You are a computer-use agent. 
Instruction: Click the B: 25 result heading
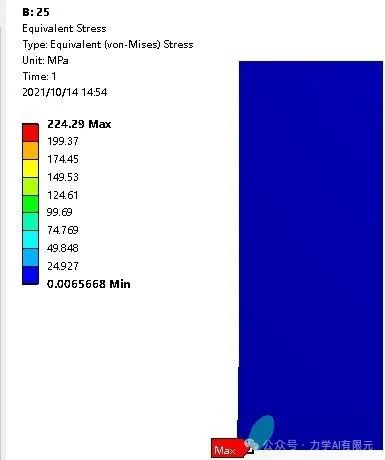pyautogui.click(x=36, y=12)
